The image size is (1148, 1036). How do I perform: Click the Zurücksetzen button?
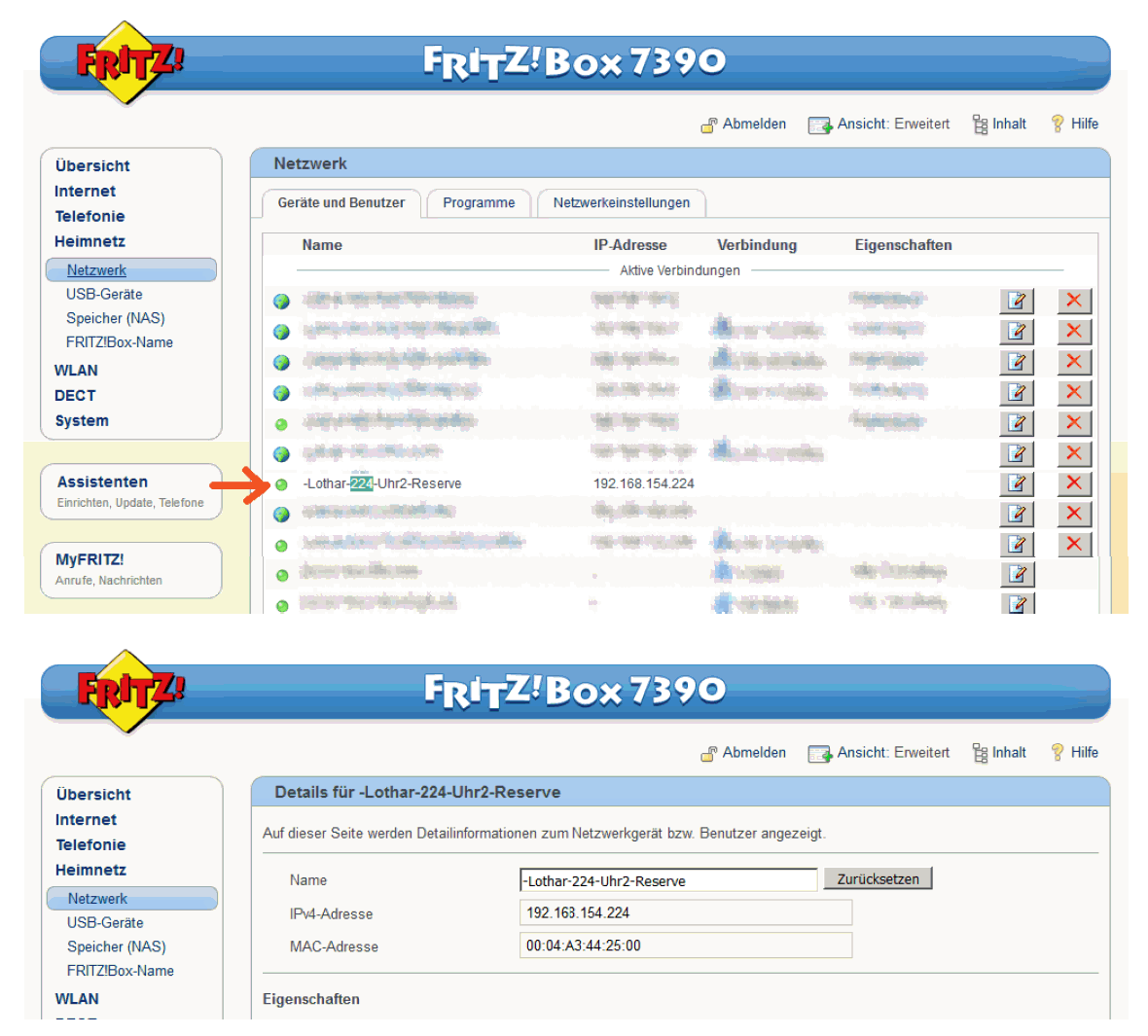click(x=878, y=878)
